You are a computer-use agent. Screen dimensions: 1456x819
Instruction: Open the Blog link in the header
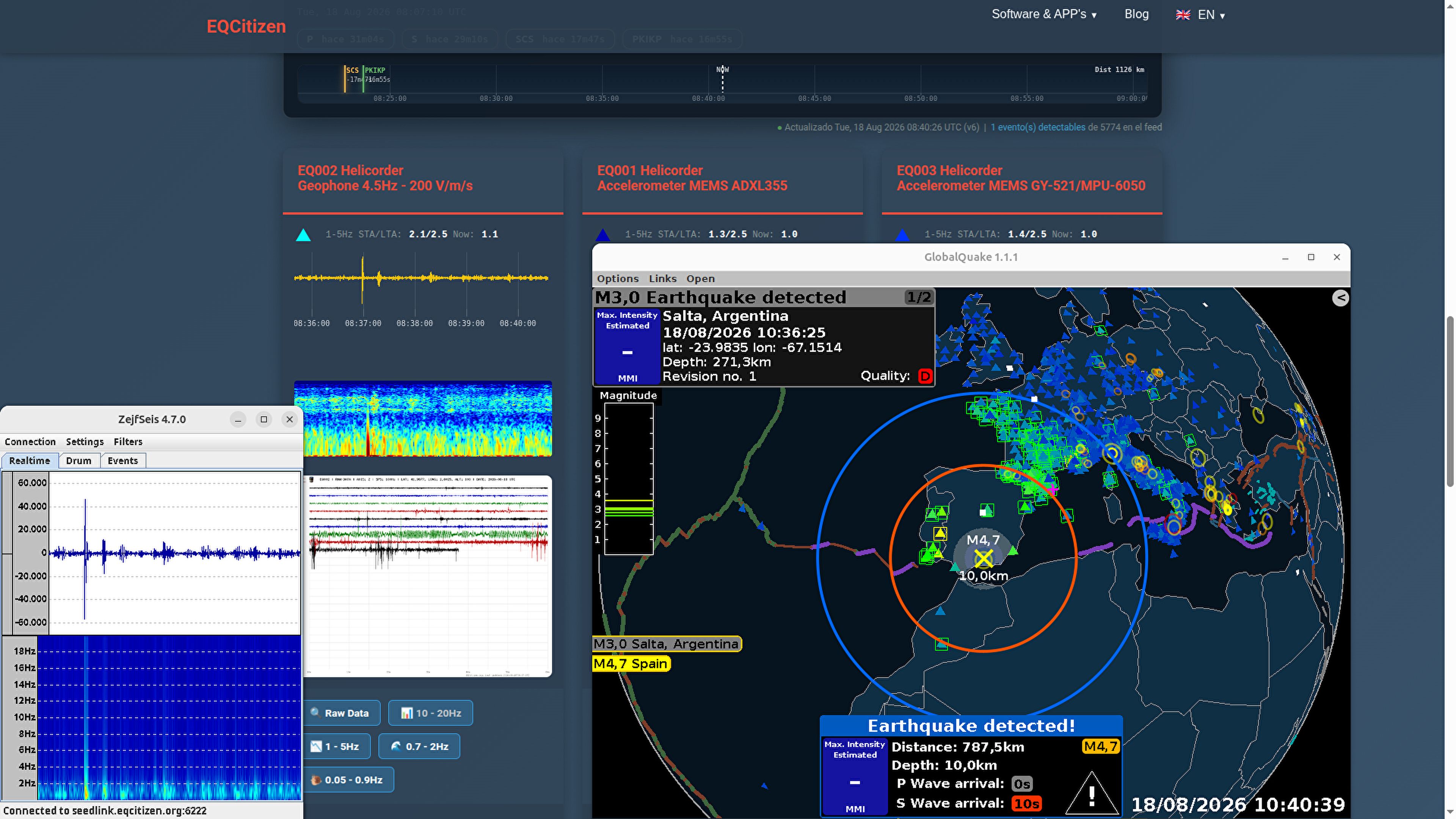1136,14
